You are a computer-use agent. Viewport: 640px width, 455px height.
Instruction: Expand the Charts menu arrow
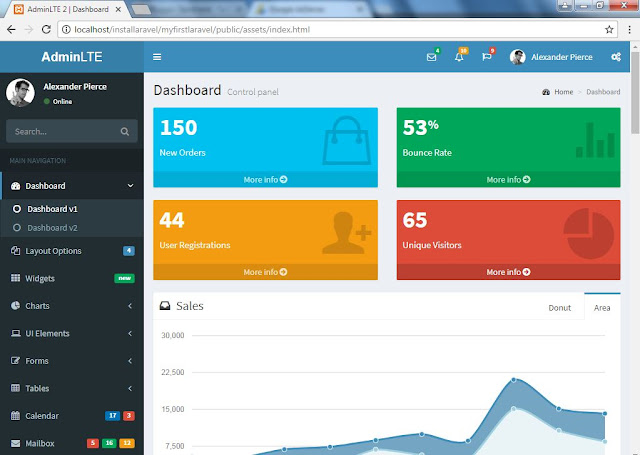(x=130, y=306)
